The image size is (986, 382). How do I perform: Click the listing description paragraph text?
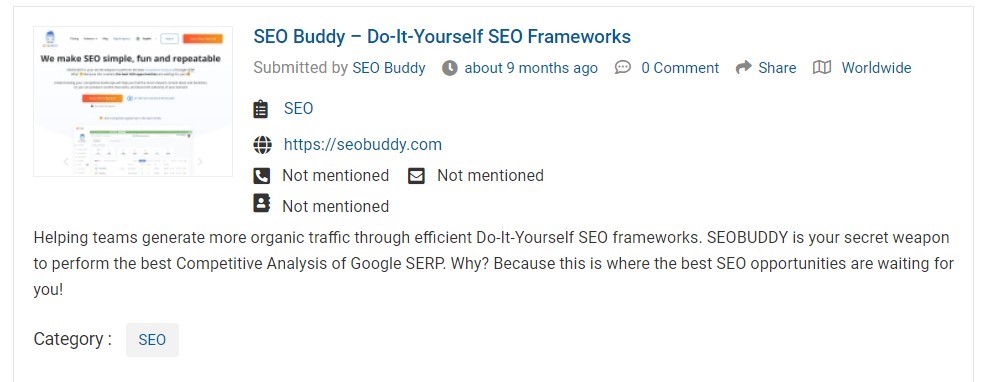(x=494, y=264)
